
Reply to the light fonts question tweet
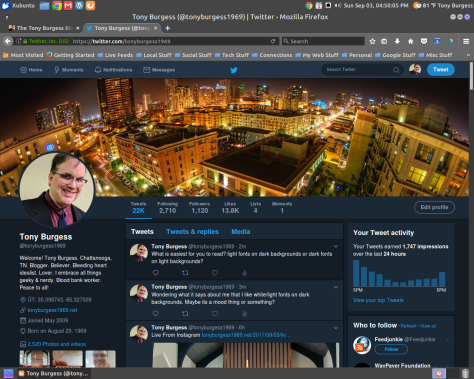click(x=155, y=273)
